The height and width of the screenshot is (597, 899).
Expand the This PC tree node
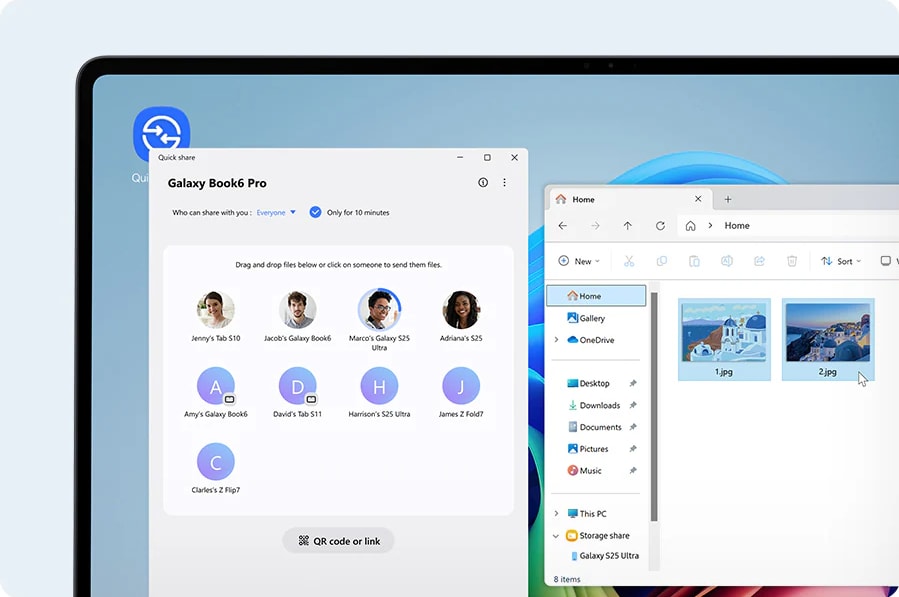(x=556, y=513)
